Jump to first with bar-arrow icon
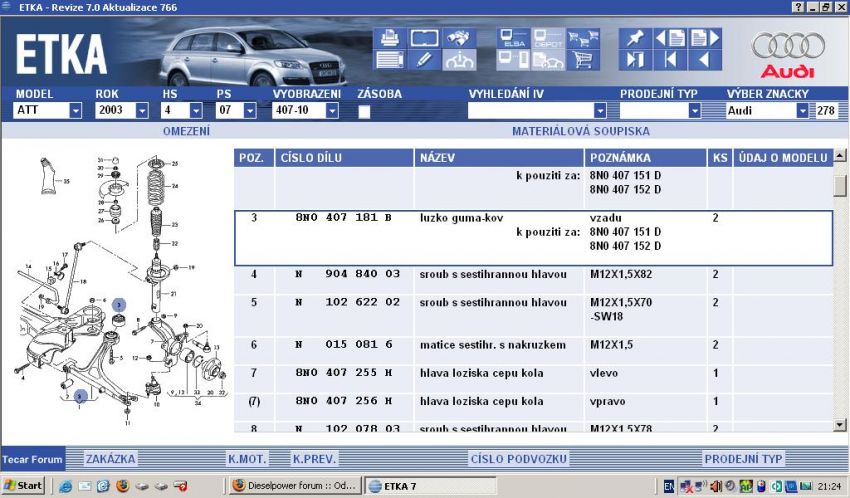Viewport: 850px width, 498px height. [x=670, y=60]
